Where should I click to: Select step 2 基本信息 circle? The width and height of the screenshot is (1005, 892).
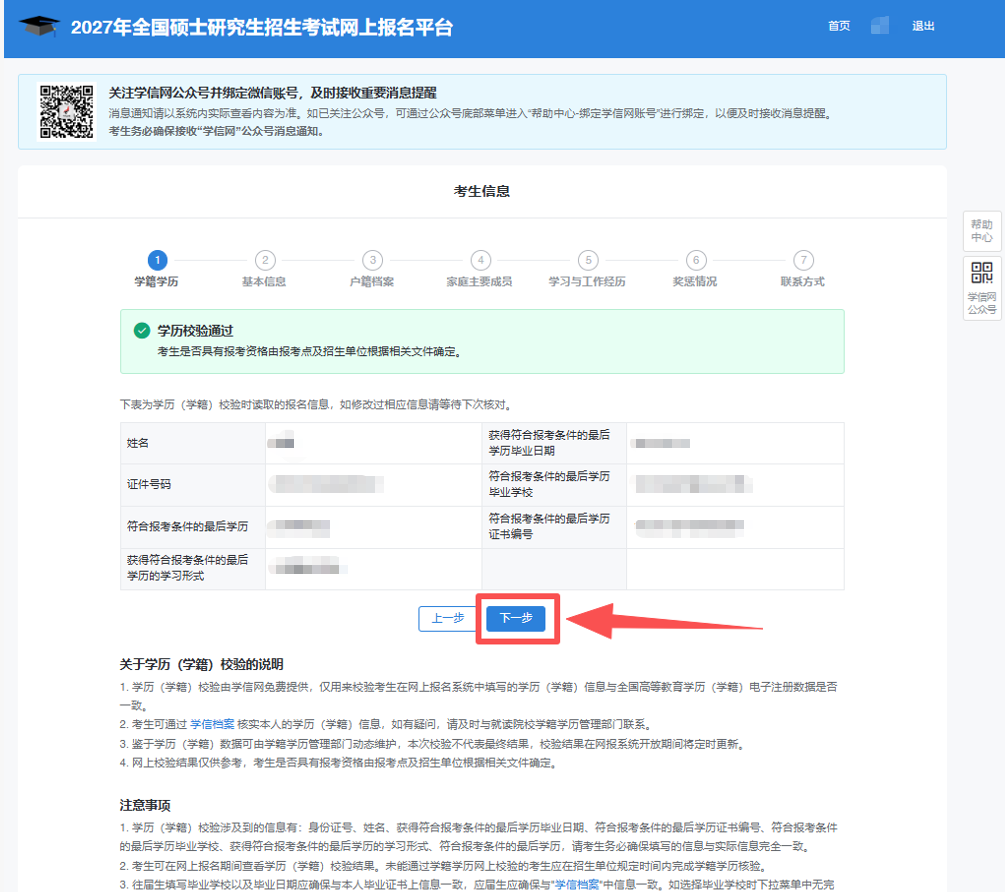point(265,260)
